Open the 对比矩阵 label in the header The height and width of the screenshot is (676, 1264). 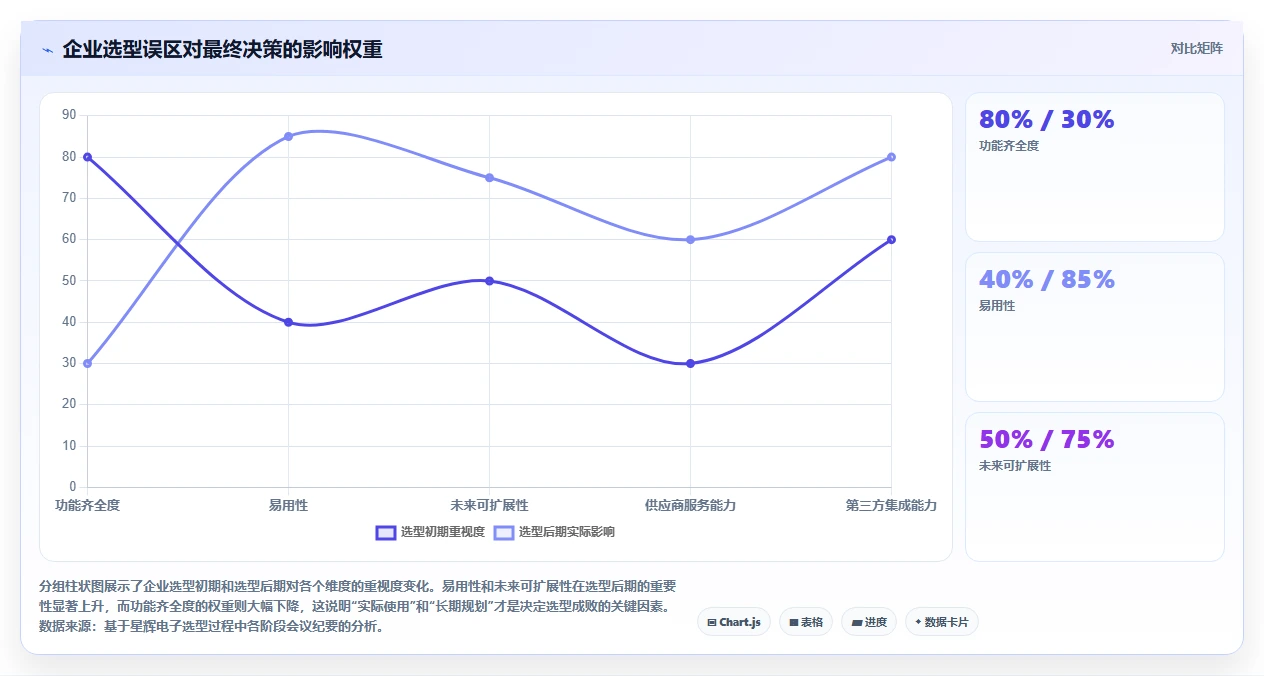click(1197, 48)
